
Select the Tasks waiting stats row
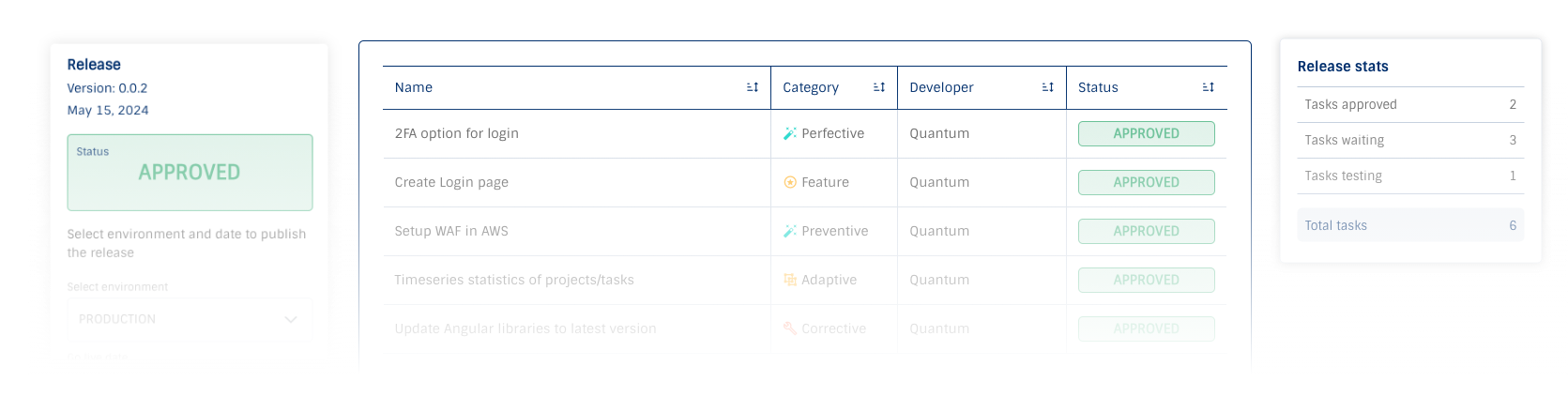[x=1410, y=140]
